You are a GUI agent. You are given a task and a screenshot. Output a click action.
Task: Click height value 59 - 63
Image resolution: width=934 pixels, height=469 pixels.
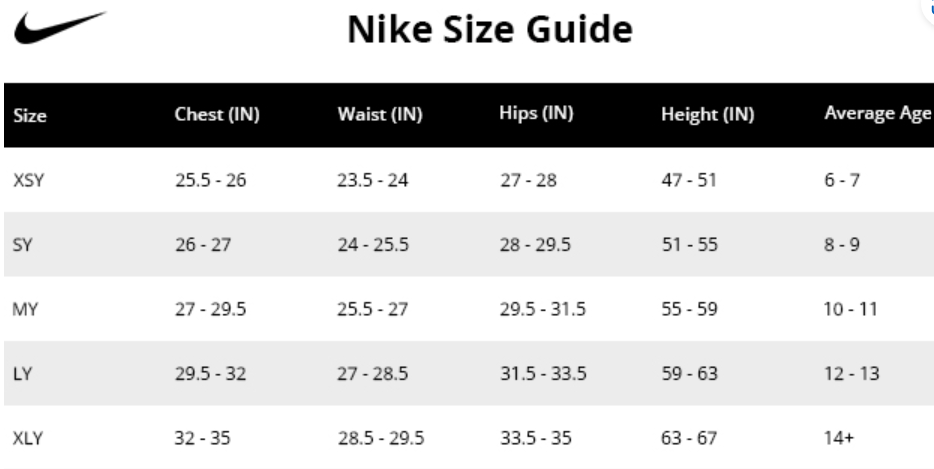(689, 374)
